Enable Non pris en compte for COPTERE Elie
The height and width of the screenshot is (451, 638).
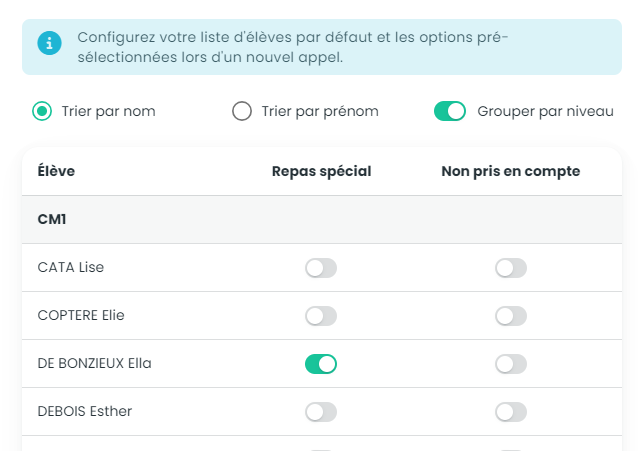(x=511, y=316)
